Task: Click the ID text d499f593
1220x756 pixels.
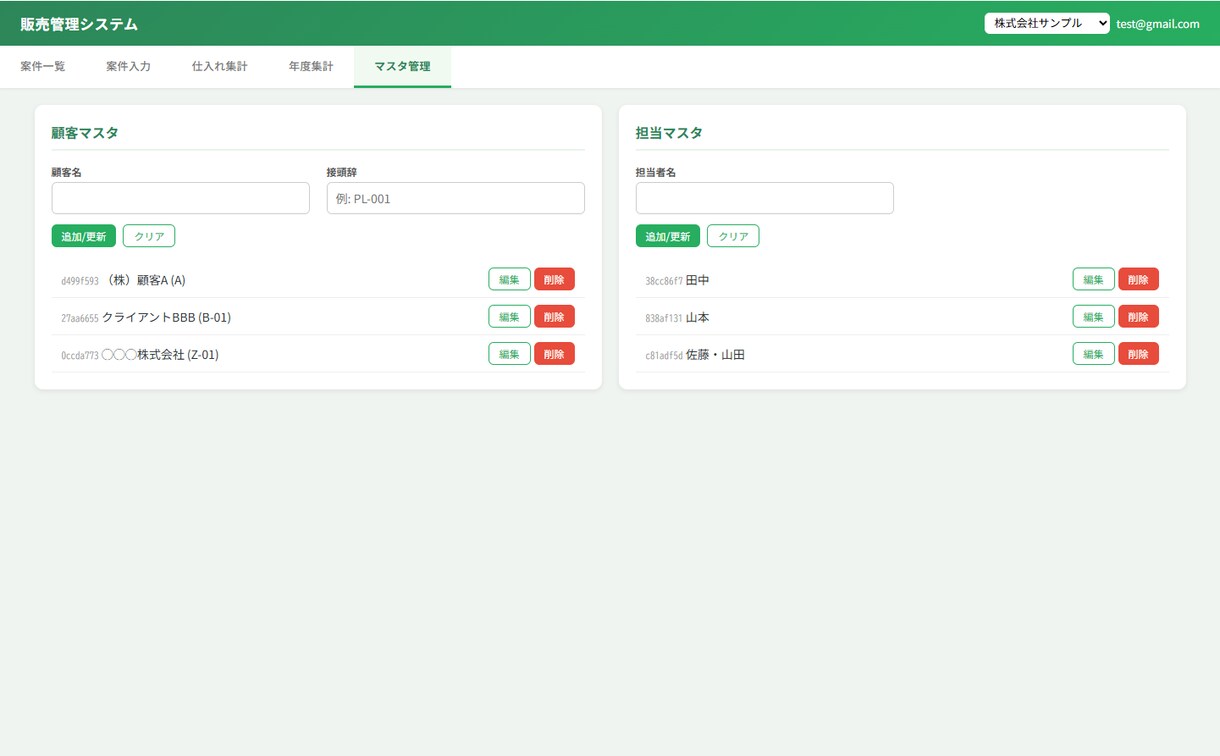Action: (x=80, y=281)
